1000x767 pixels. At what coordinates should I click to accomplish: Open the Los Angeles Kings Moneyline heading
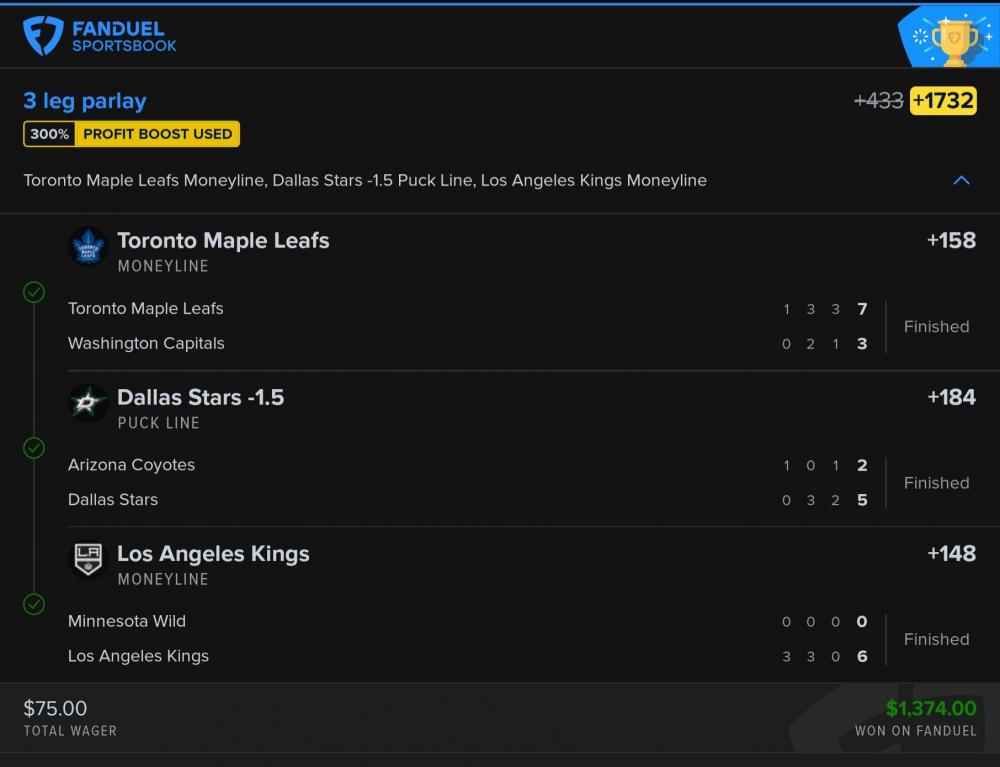click(213, 554)
